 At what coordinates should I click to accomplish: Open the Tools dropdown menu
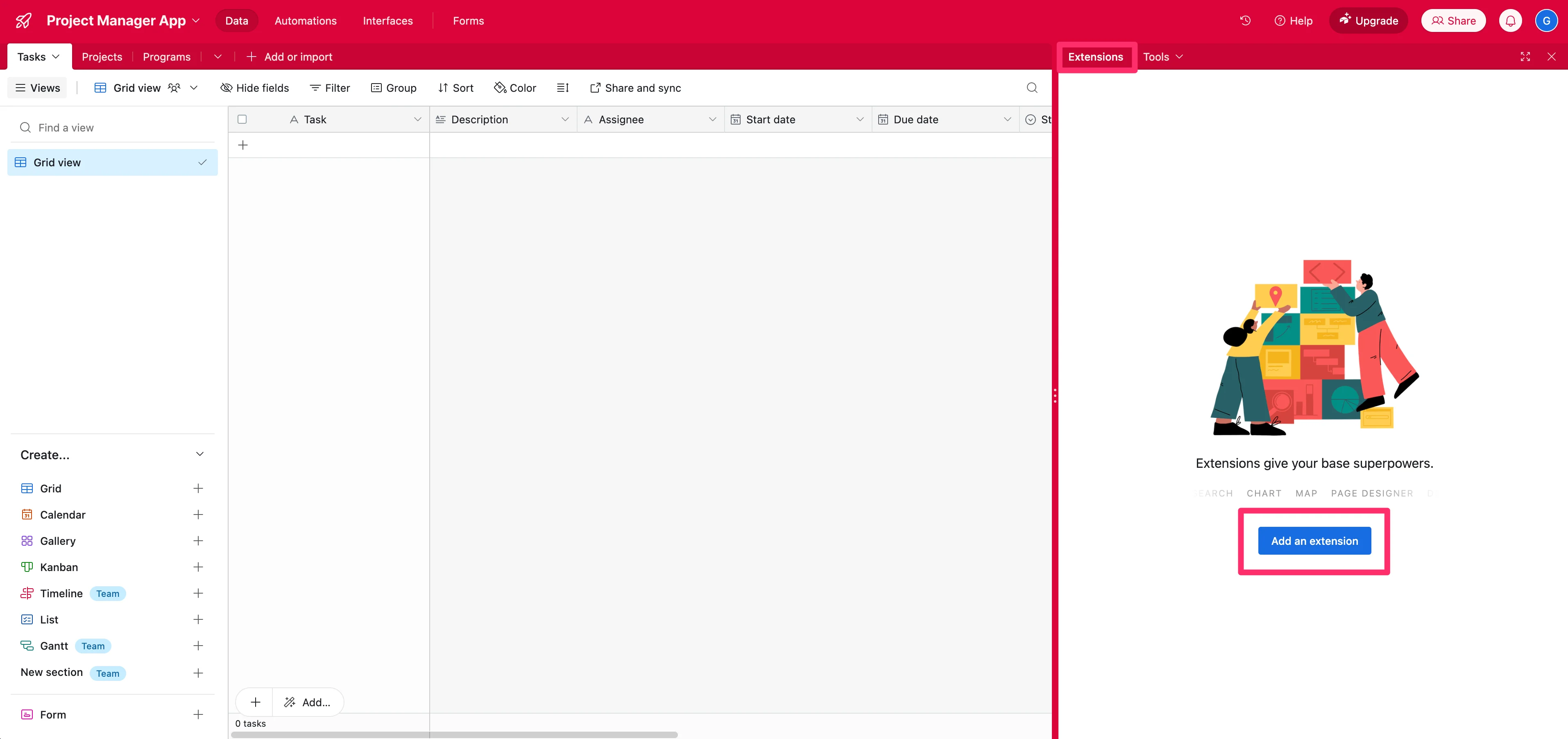coord(1162,57)
